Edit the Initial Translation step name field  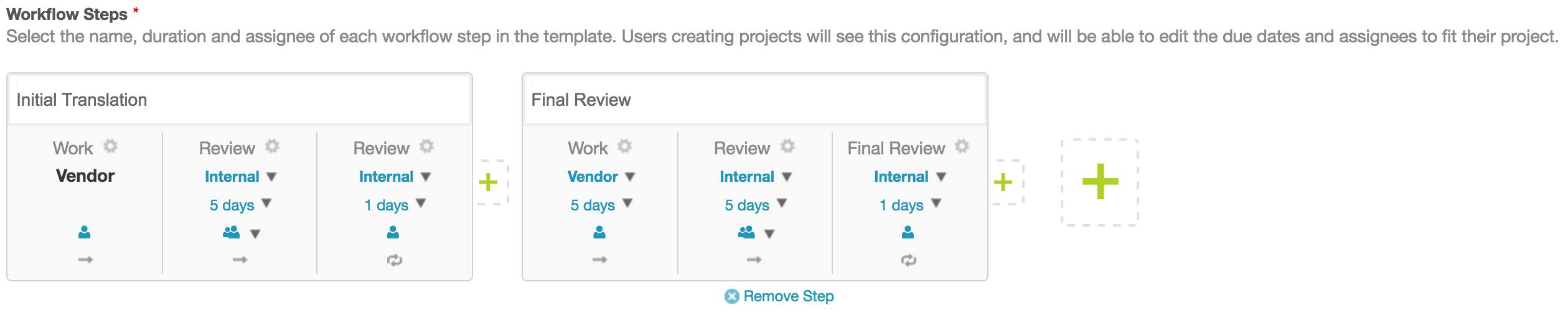click(240, 100)
